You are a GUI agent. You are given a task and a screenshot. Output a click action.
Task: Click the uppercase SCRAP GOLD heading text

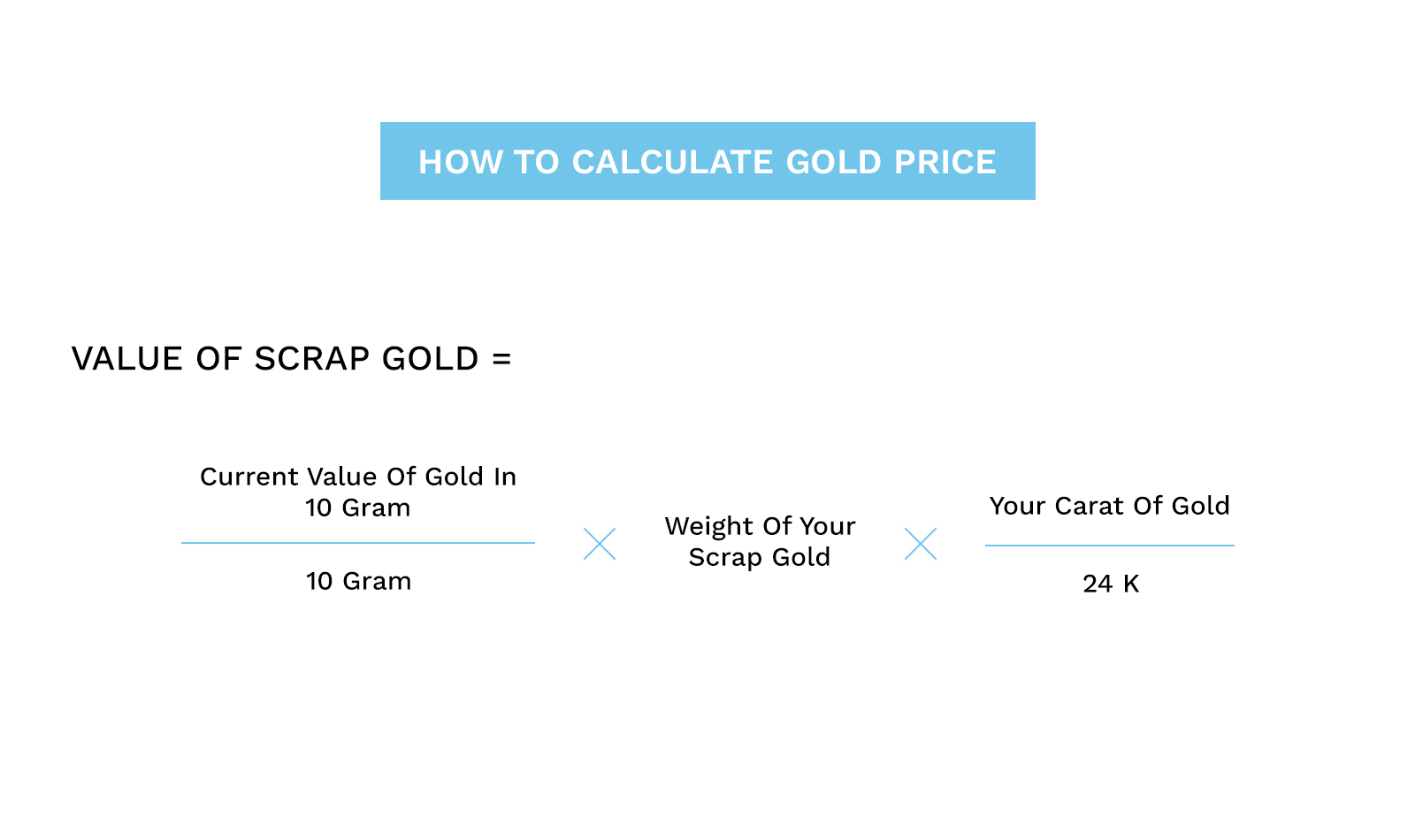pyautogui.click(x=366, y=359)
